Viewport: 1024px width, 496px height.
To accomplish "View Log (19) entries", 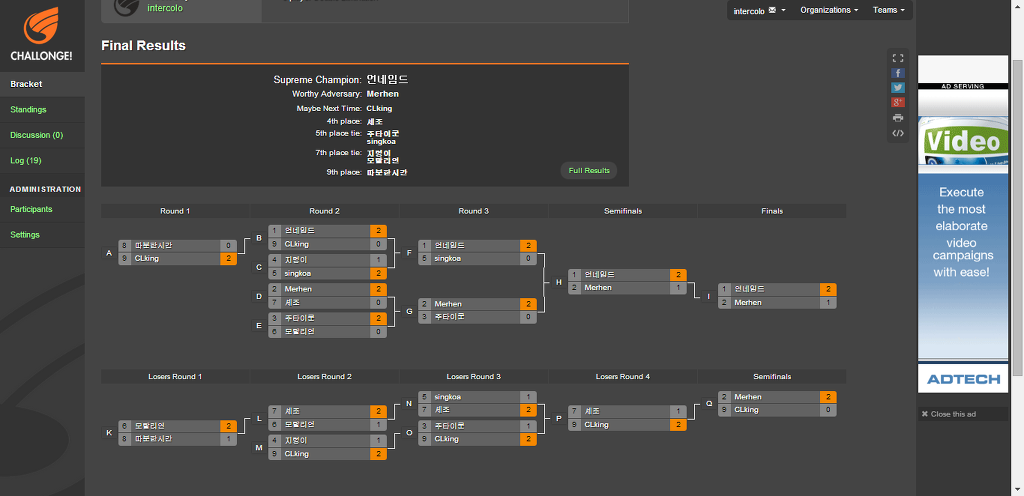I will 26,160.
